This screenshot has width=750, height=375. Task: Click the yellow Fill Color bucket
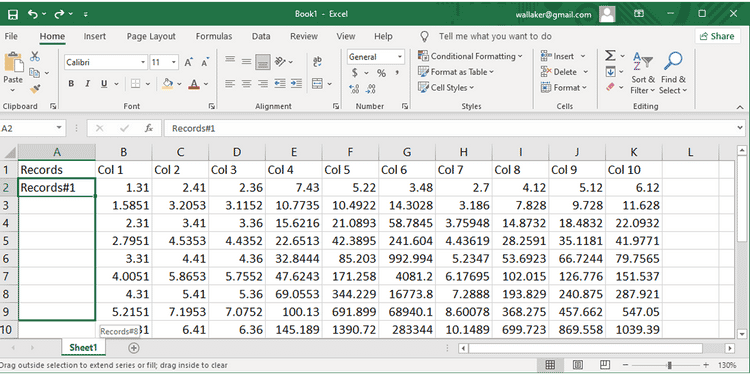[167, 84]
